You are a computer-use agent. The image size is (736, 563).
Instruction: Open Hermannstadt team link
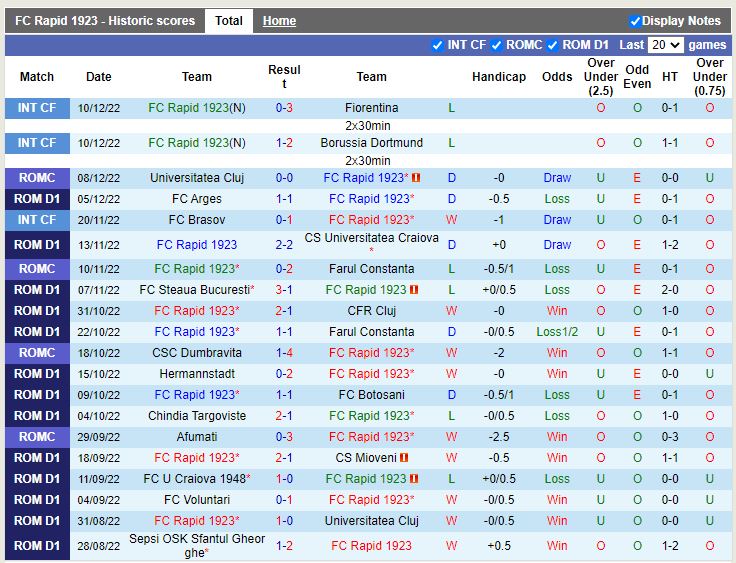197,374
